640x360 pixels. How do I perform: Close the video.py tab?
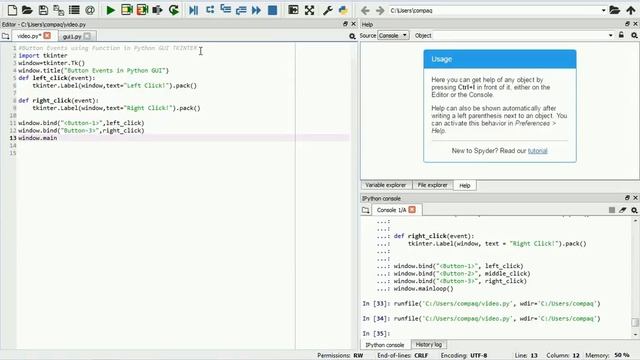coord(47,36)
